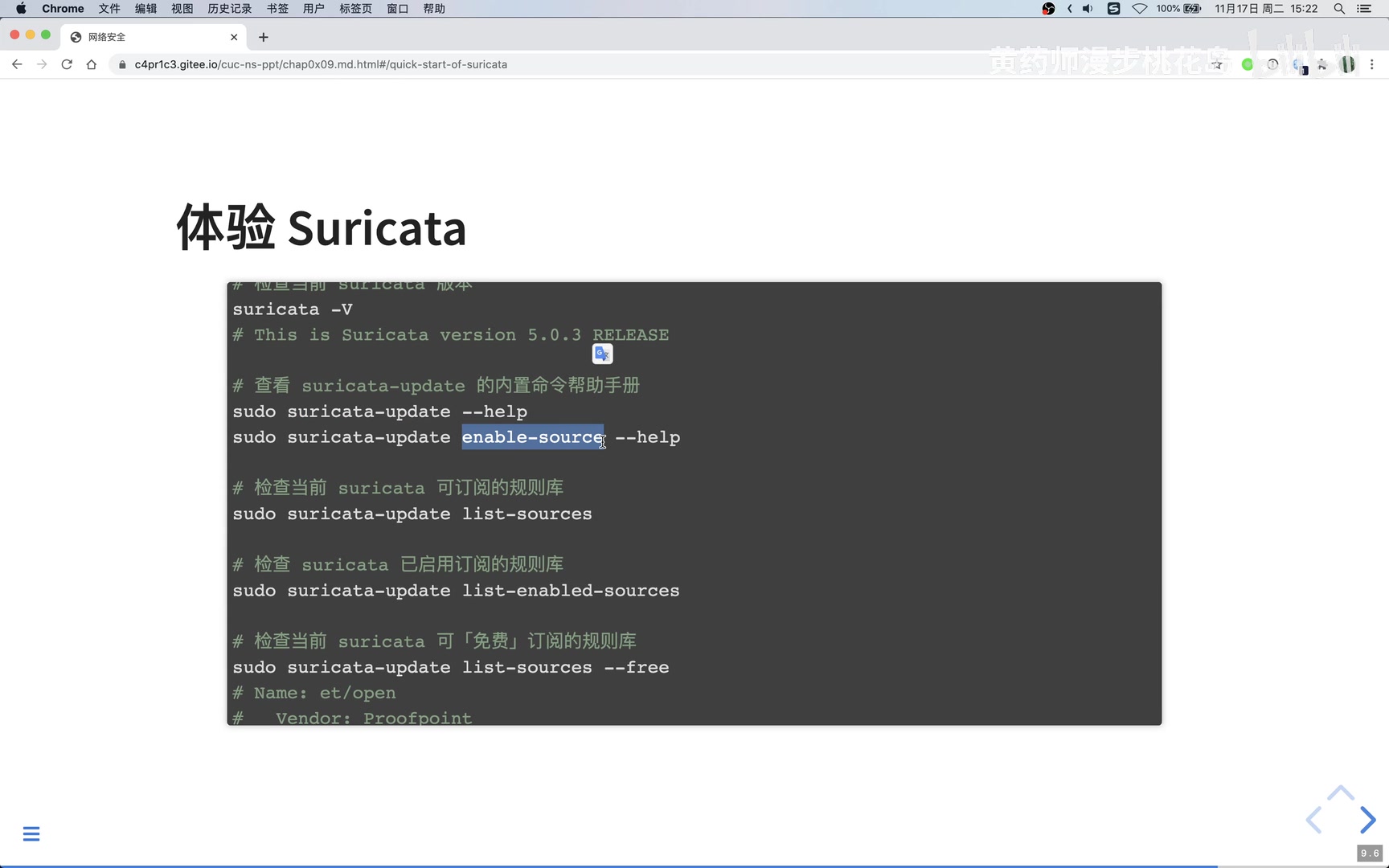Image resolution: width=1389 pixels, height=868 pixels.
Task: Bookmark this page with the star
Action: [1218, 64]
